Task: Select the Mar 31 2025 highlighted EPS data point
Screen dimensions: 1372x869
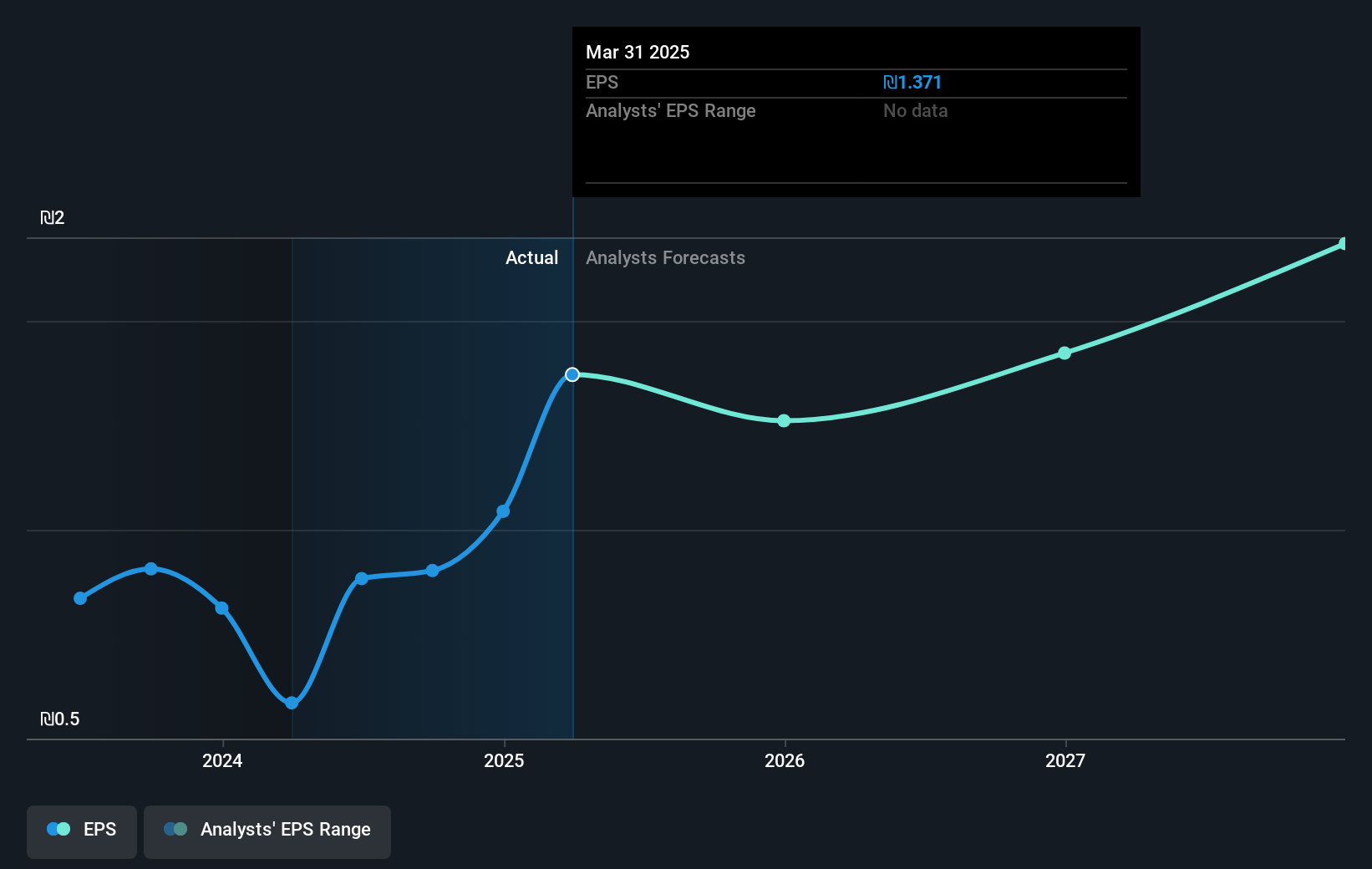Action: 572,374
